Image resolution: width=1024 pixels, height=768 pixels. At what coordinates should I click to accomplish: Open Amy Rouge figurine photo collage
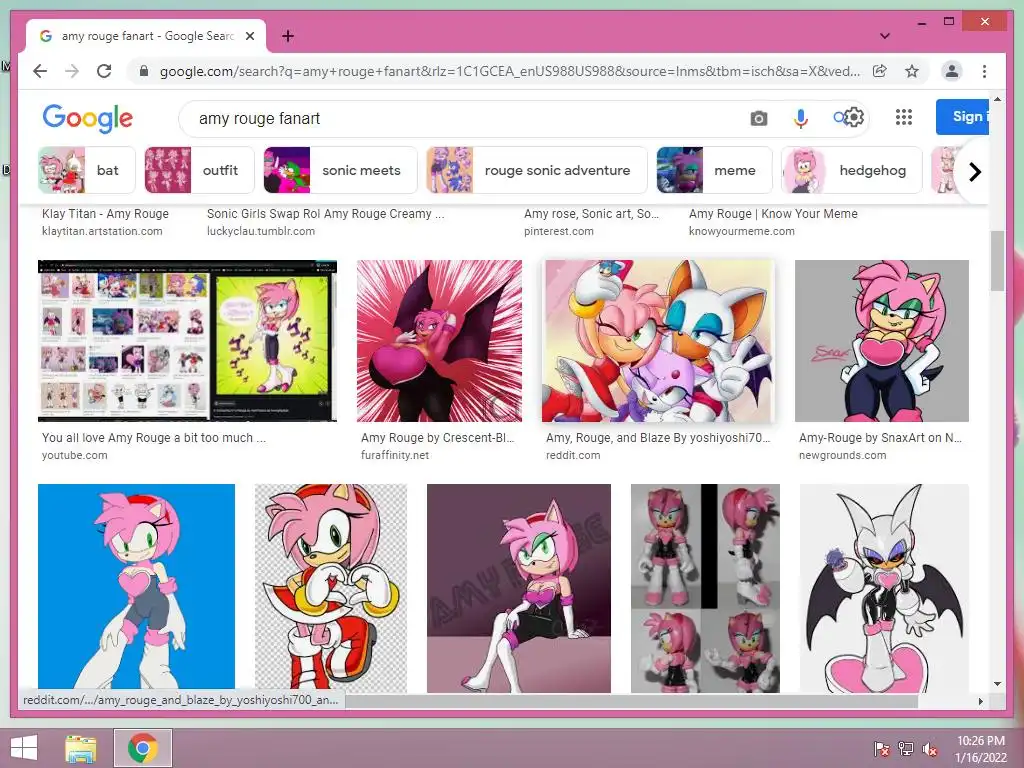[705, 588]
